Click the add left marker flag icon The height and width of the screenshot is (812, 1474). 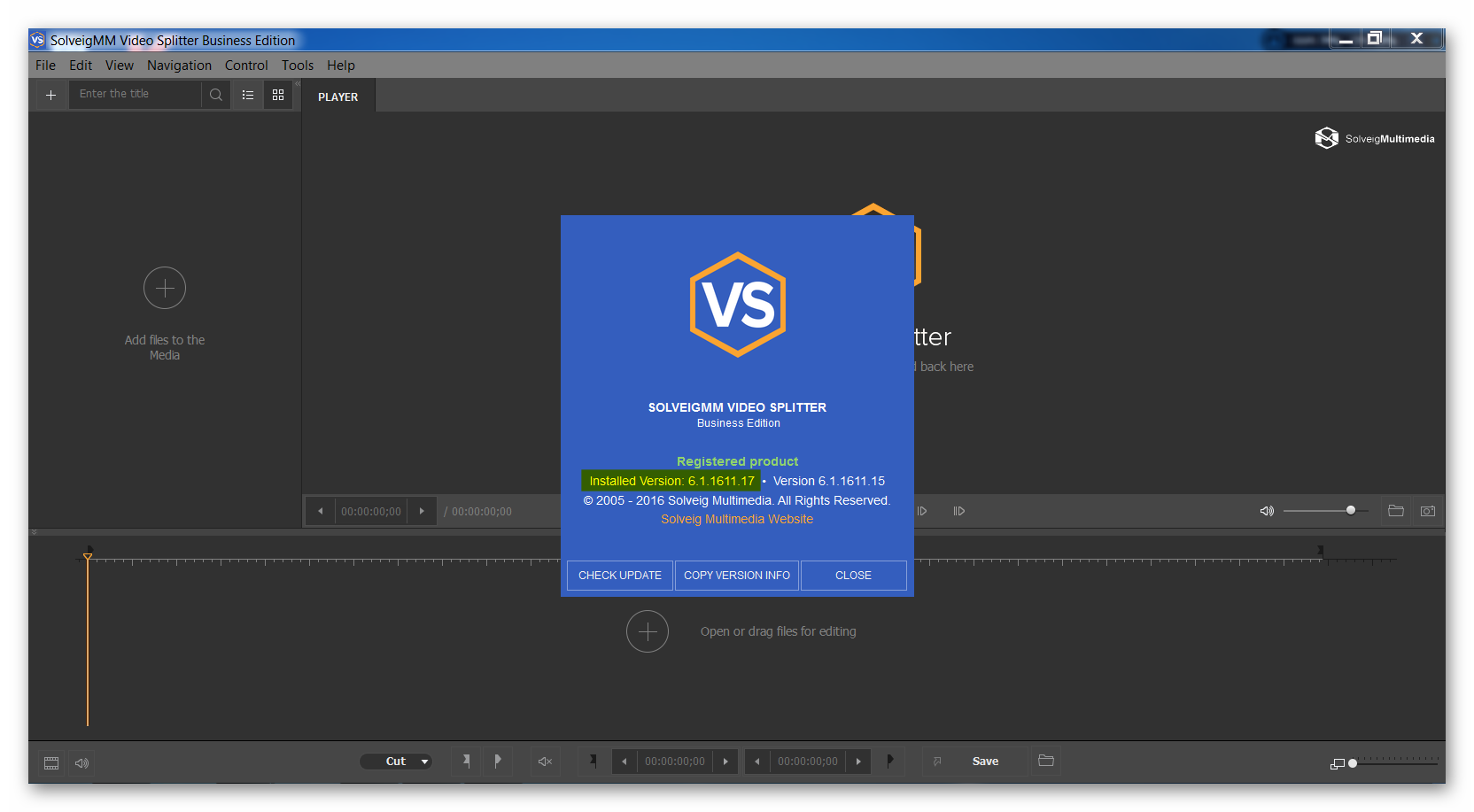467,761
